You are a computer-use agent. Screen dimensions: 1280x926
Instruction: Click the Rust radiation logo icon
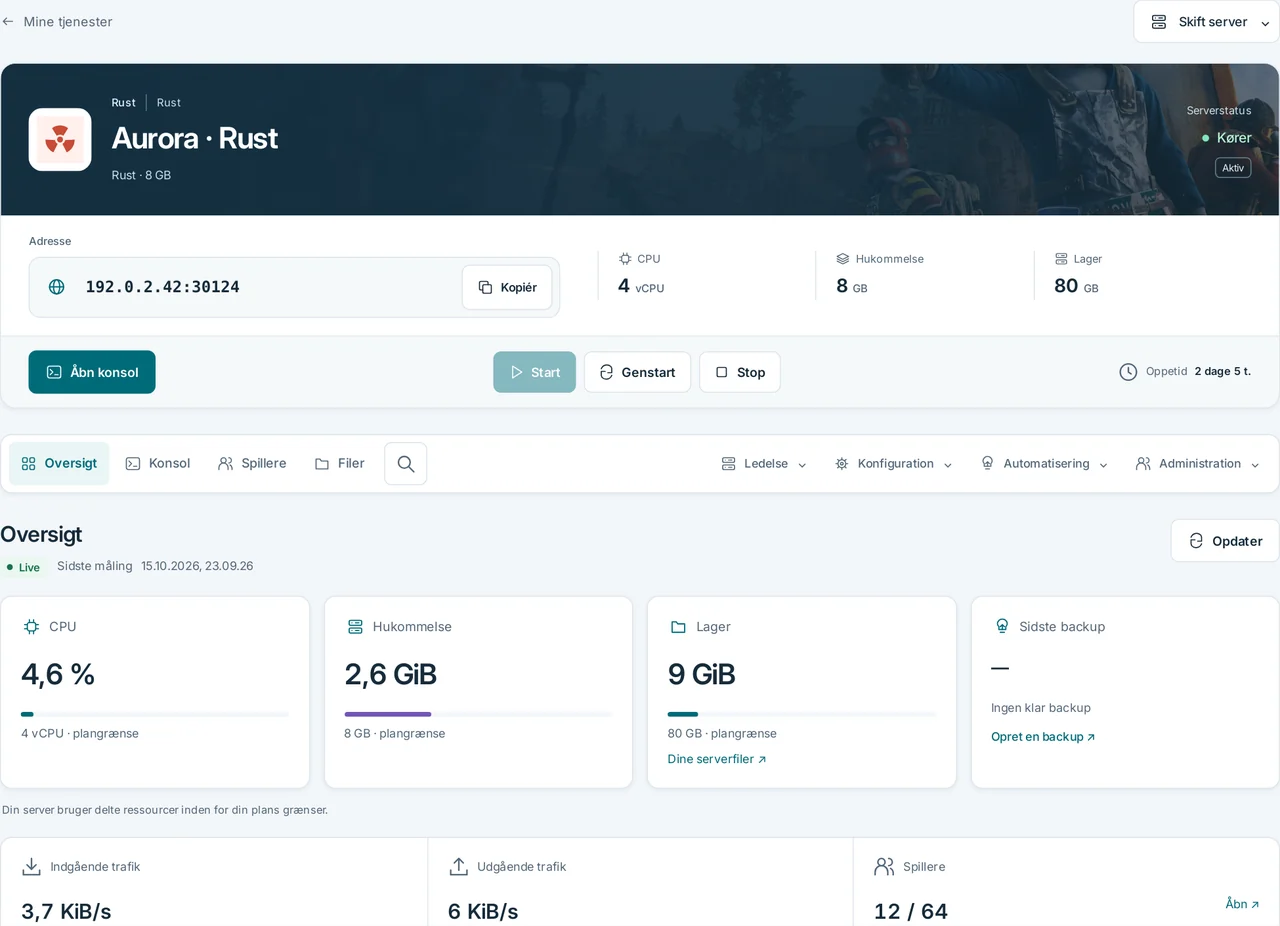60,139
